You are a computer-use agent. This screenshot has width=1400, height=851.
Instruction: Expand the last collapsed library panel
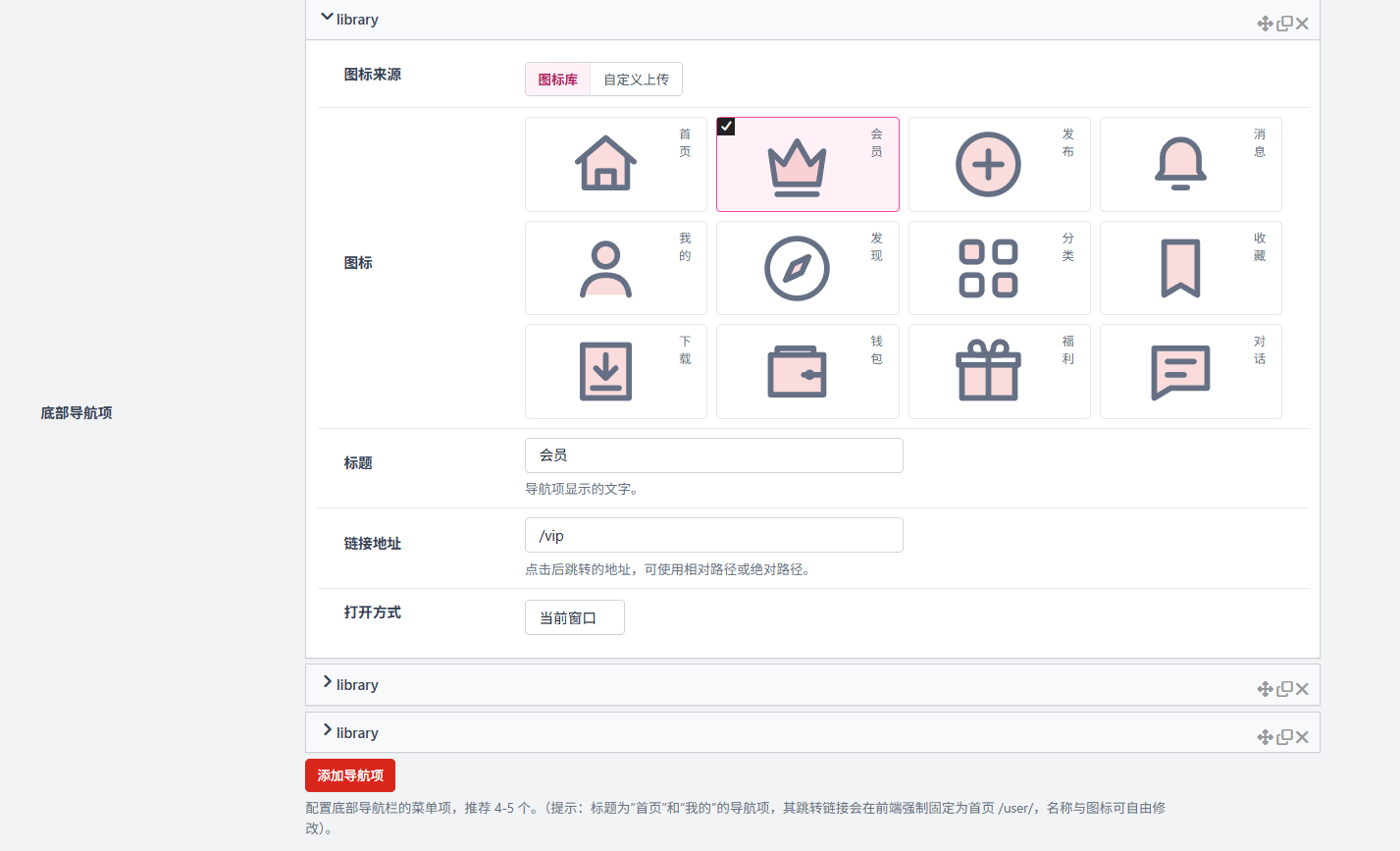[812, 733]
